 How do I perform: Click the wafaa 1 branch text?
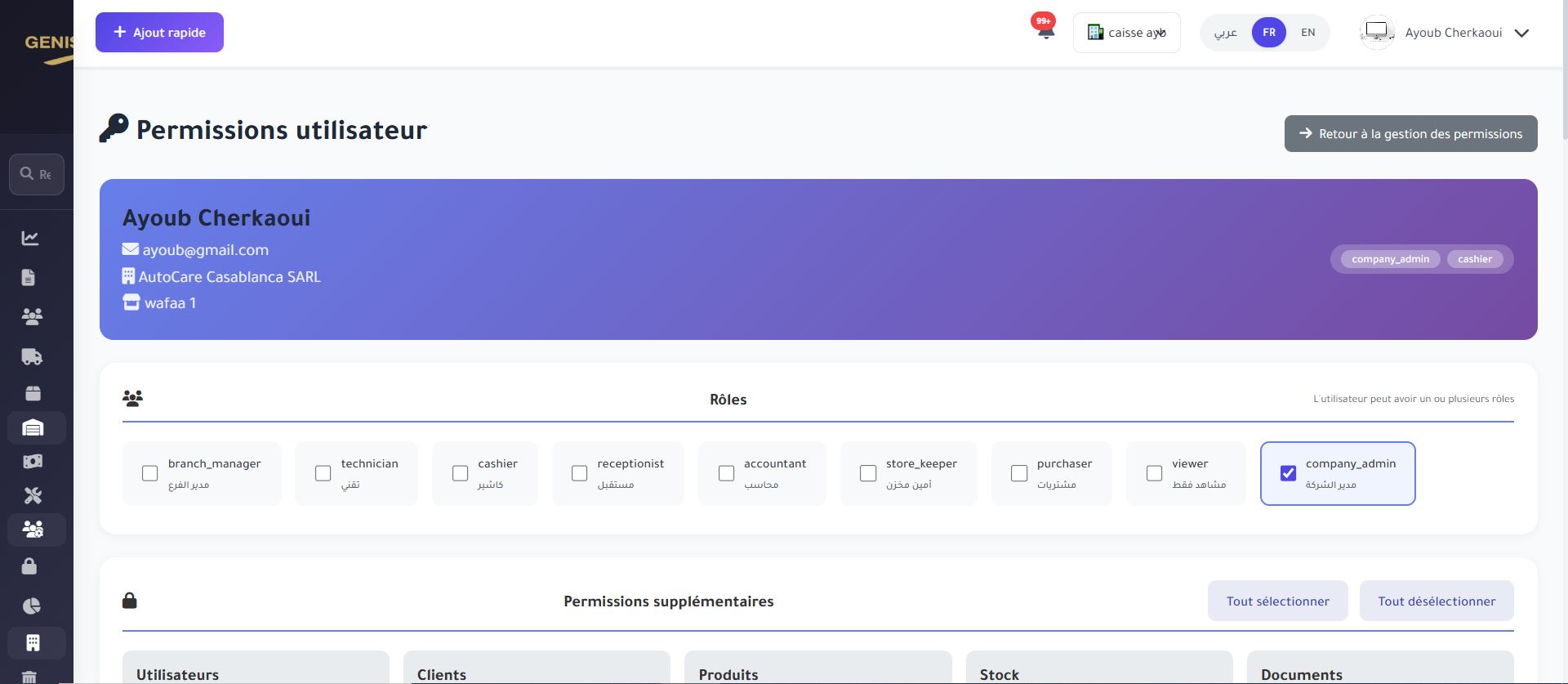(170, 303)
